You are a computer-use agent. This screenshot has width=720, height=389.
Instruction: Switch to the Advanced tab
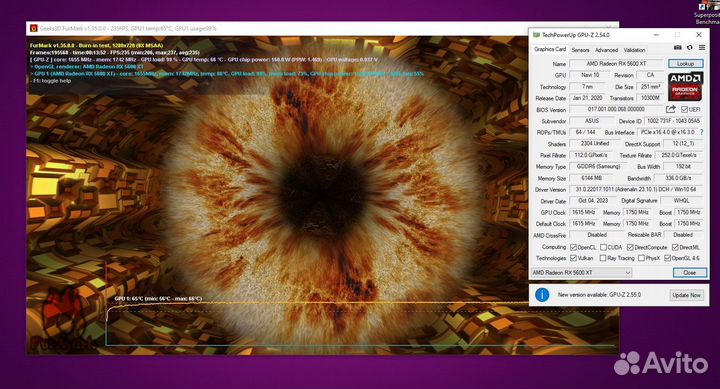tap(607, 50)
